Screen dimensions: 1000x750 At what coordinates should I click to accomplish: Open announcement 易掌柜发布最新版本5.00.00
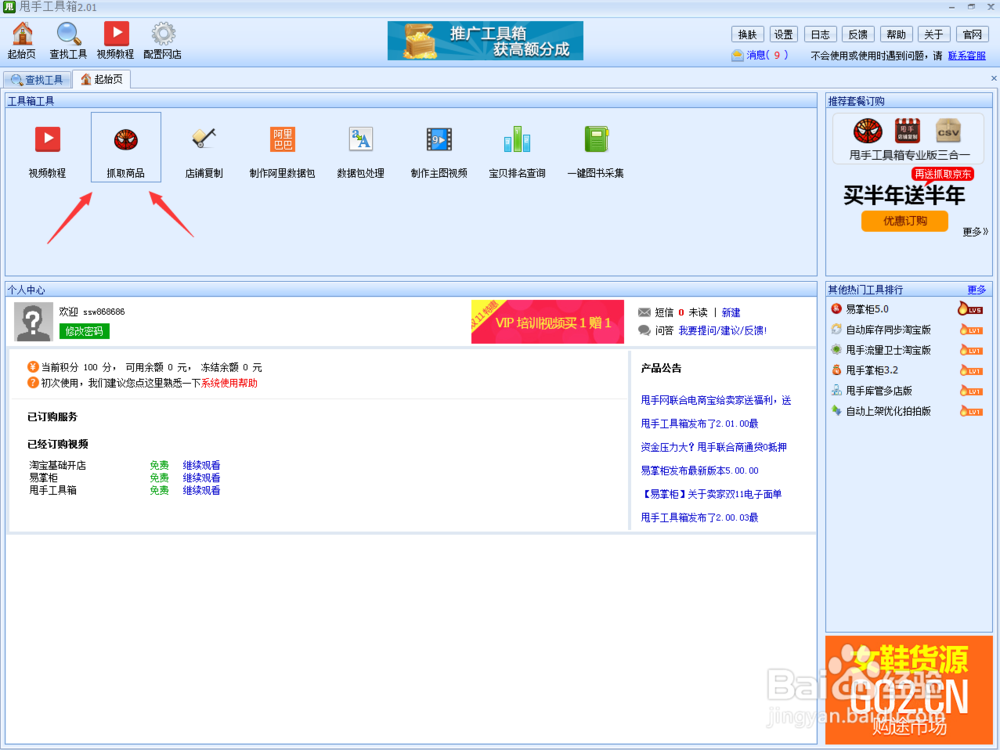(699, 471)
